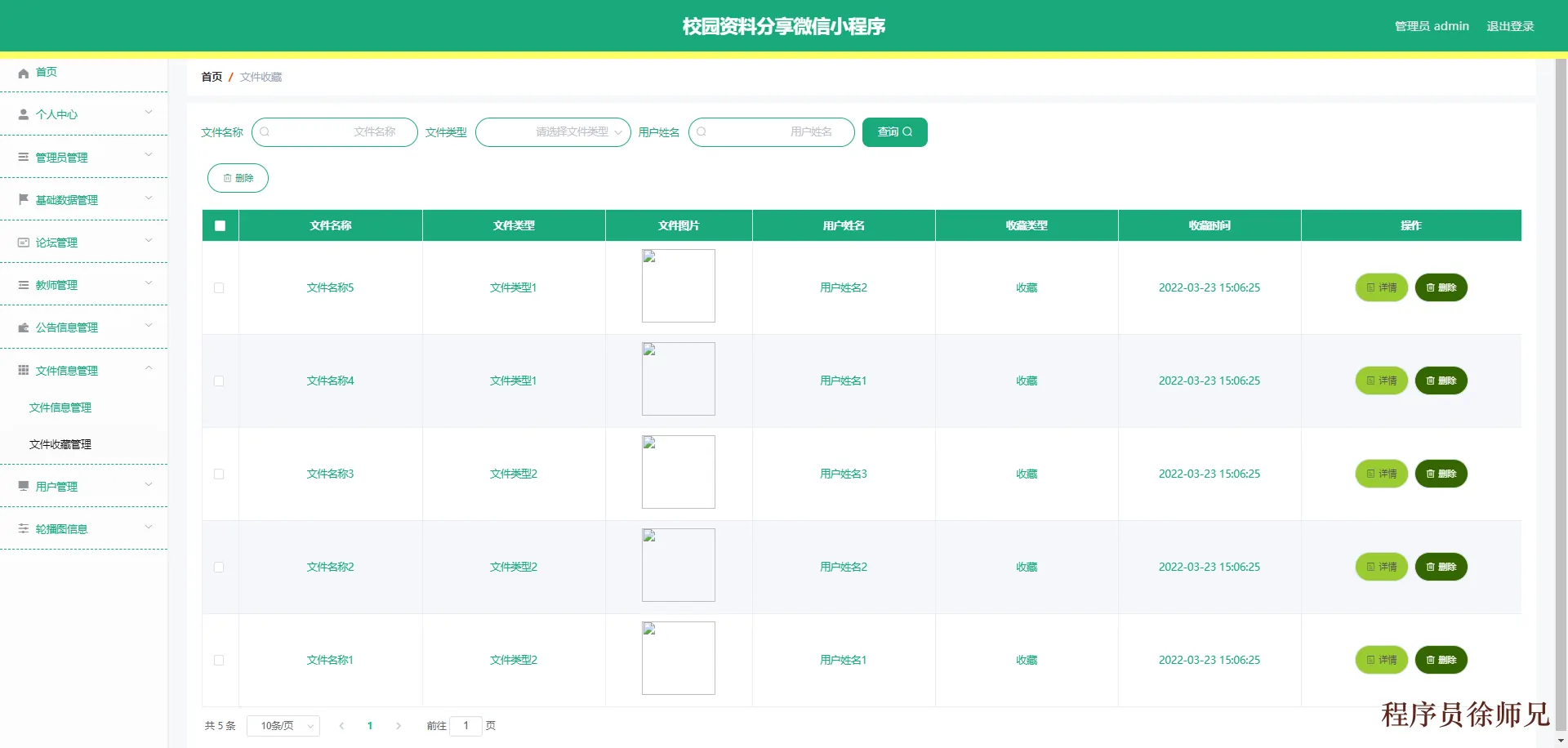
Task: Check the box for 文件名称5 row
Action: click(219, 288)
